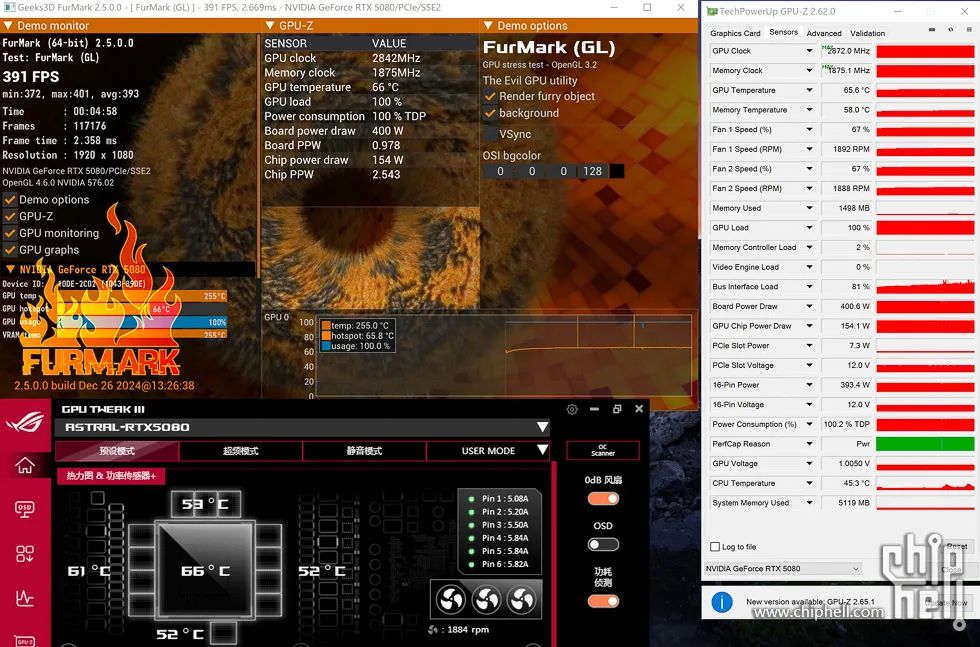This screenshot has height=647, width=980.
Task: Switch to the Graphics Card tab
Action: pos(735,33)
